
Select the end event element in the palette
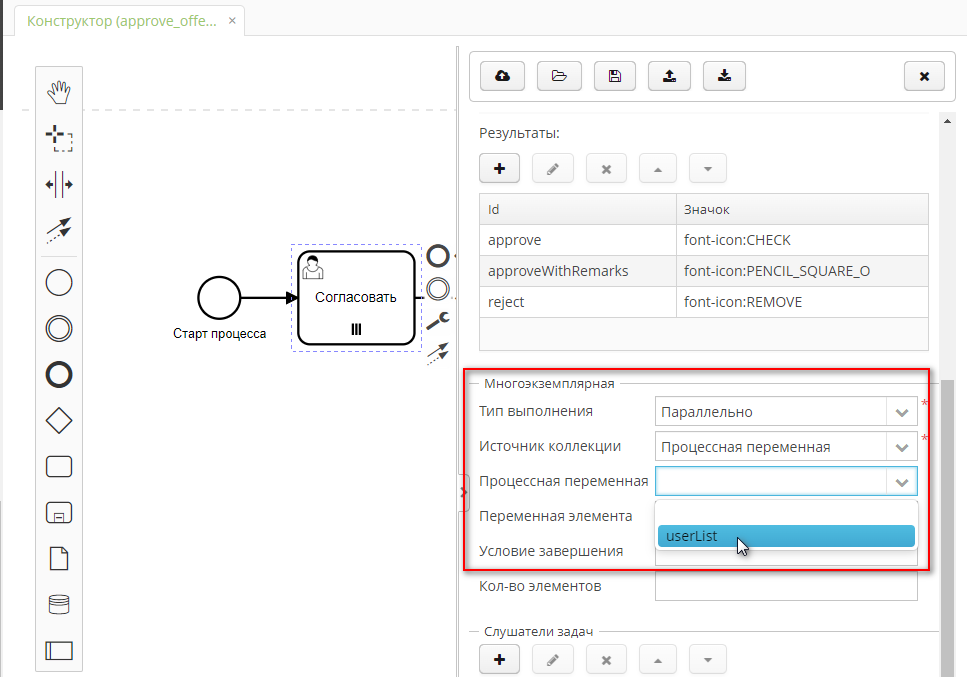point(59,374)
